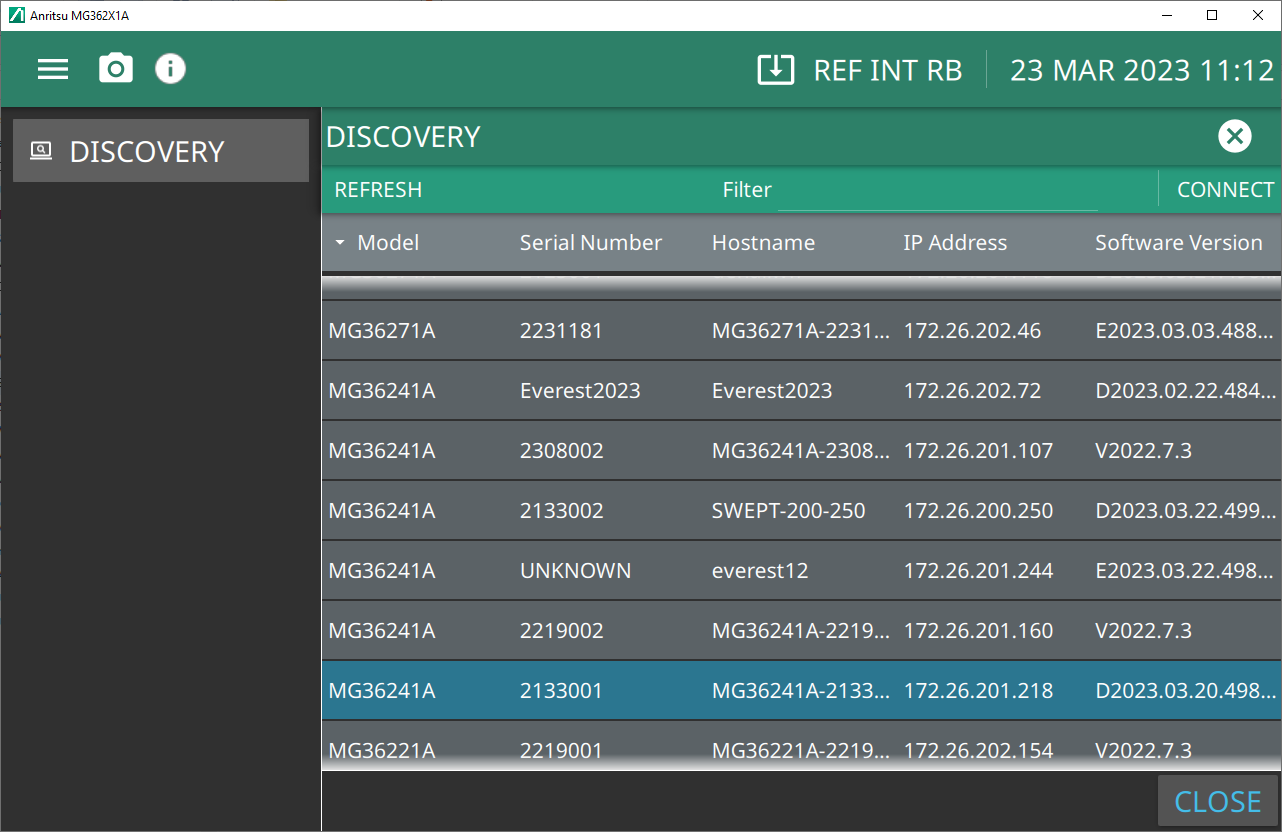
Task: Click the download/save icon near REF INT RB
Action: tap(775, 70)
